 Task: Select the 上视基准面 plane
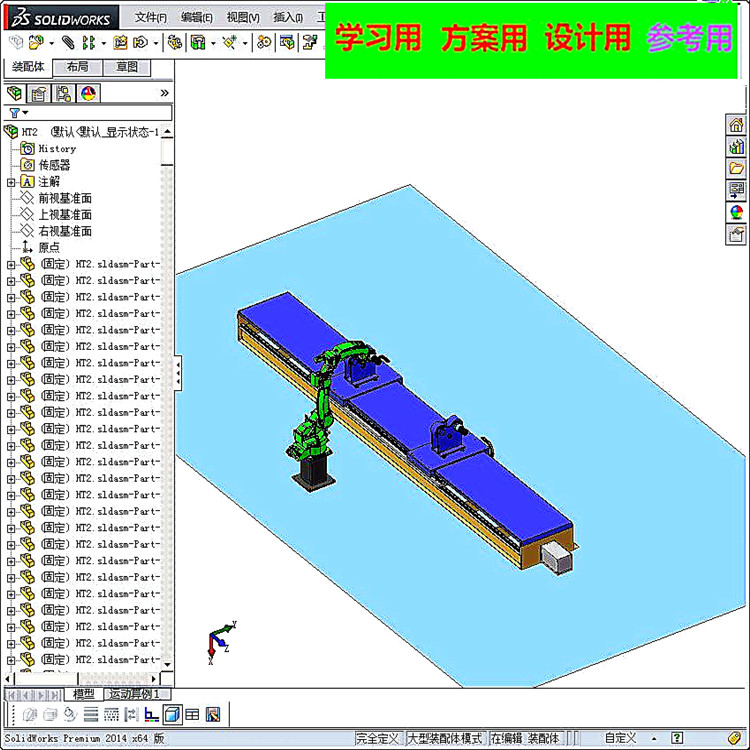pos(56,214)
